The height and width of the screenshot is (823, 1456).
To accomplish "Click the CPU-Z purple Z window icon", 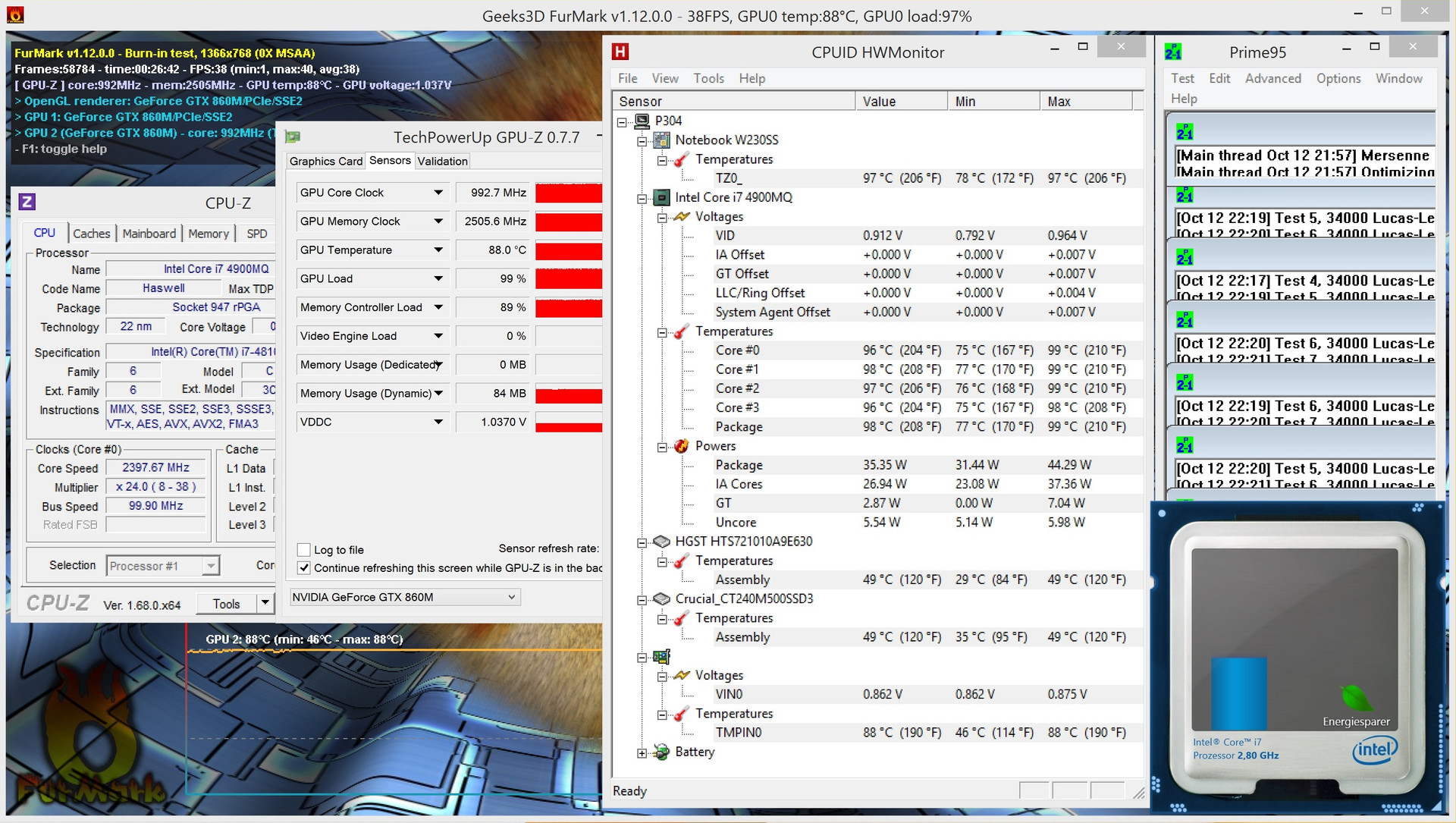I will (27, 202).
